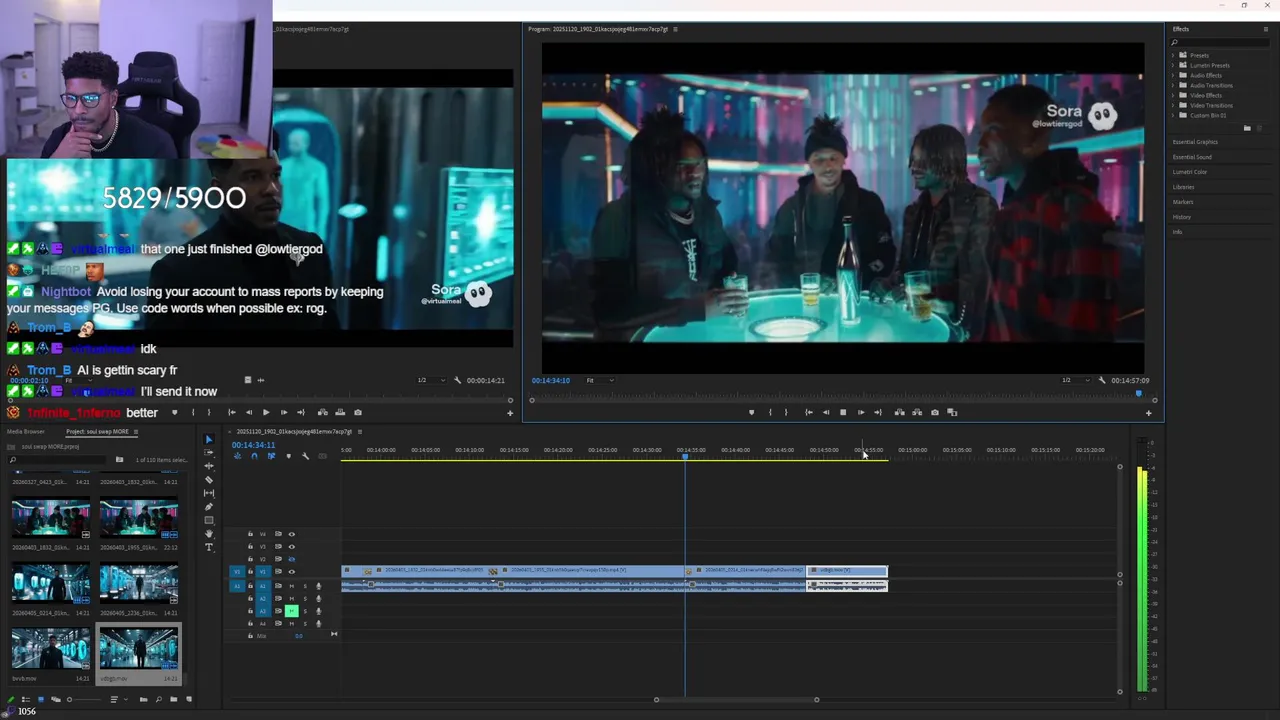
Task: Expand Audio Effects folder
Action: pos(1173,76)
